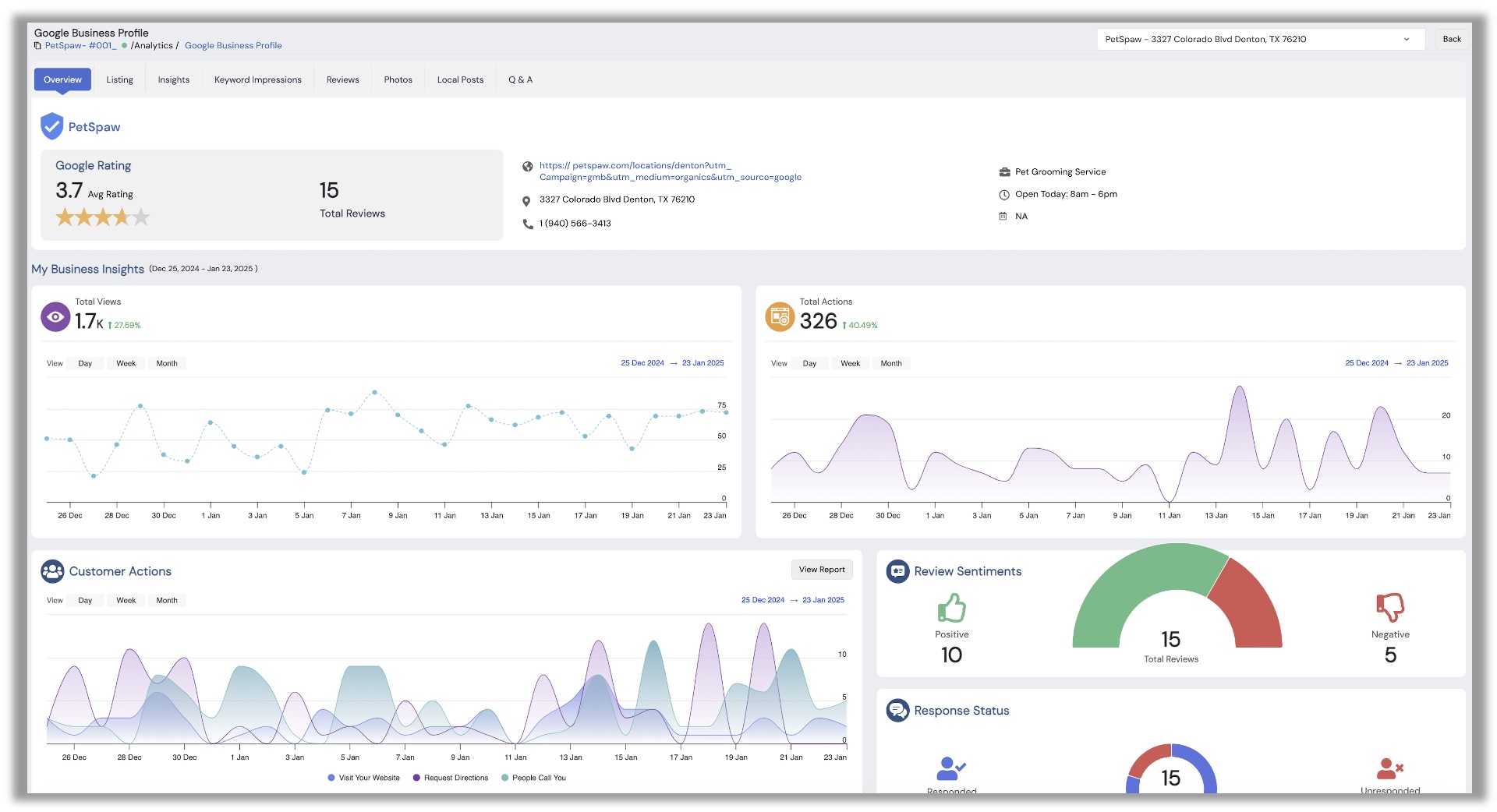Switch to the Q & A tab

[x=520, y=79]
